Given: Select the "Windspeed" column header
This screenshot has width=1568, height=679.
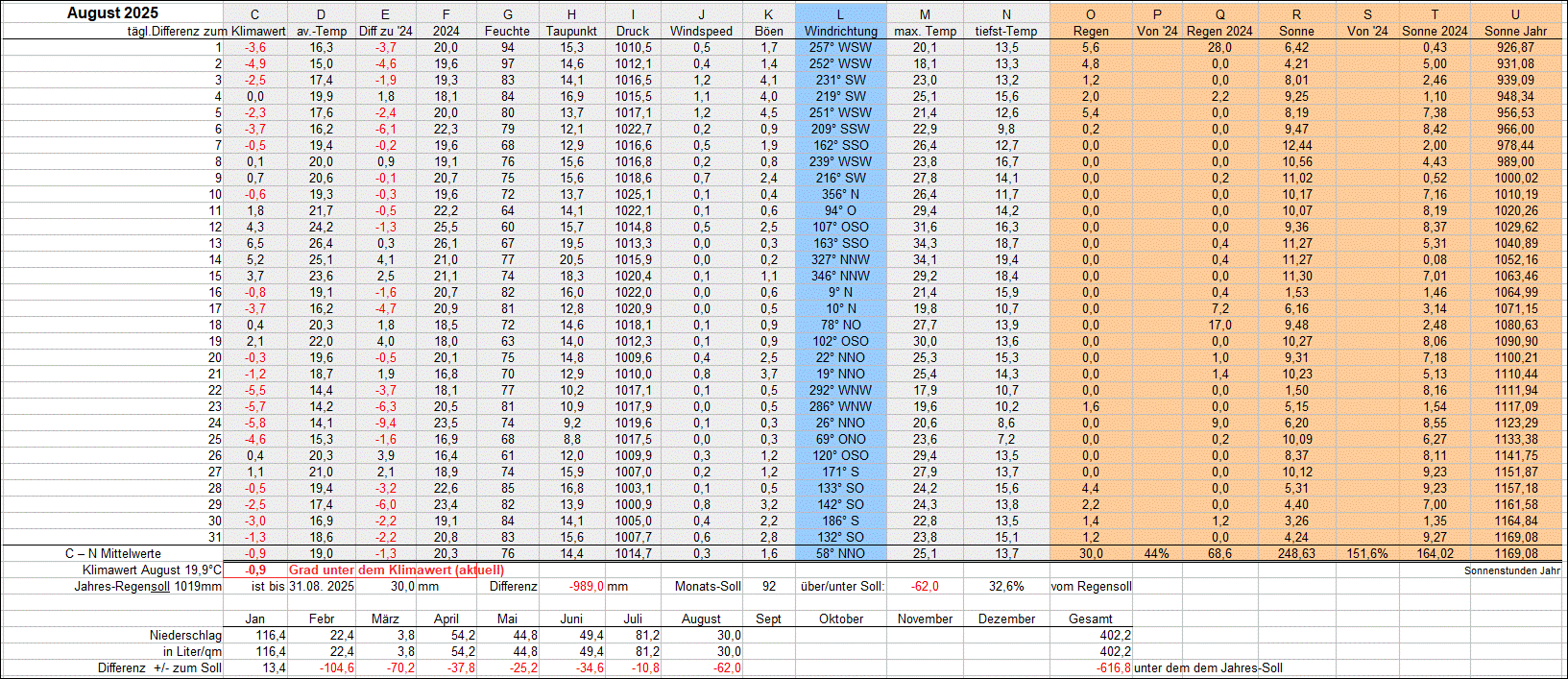Looking at the screenshot, I should pyautogui.click(x=701, y=31).
